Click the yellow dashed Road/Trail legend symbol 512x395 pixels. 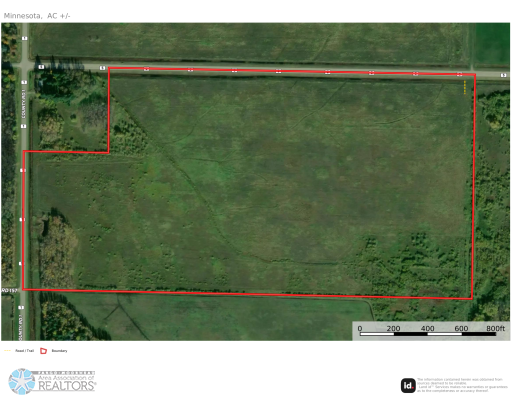[x=7, y=351]
